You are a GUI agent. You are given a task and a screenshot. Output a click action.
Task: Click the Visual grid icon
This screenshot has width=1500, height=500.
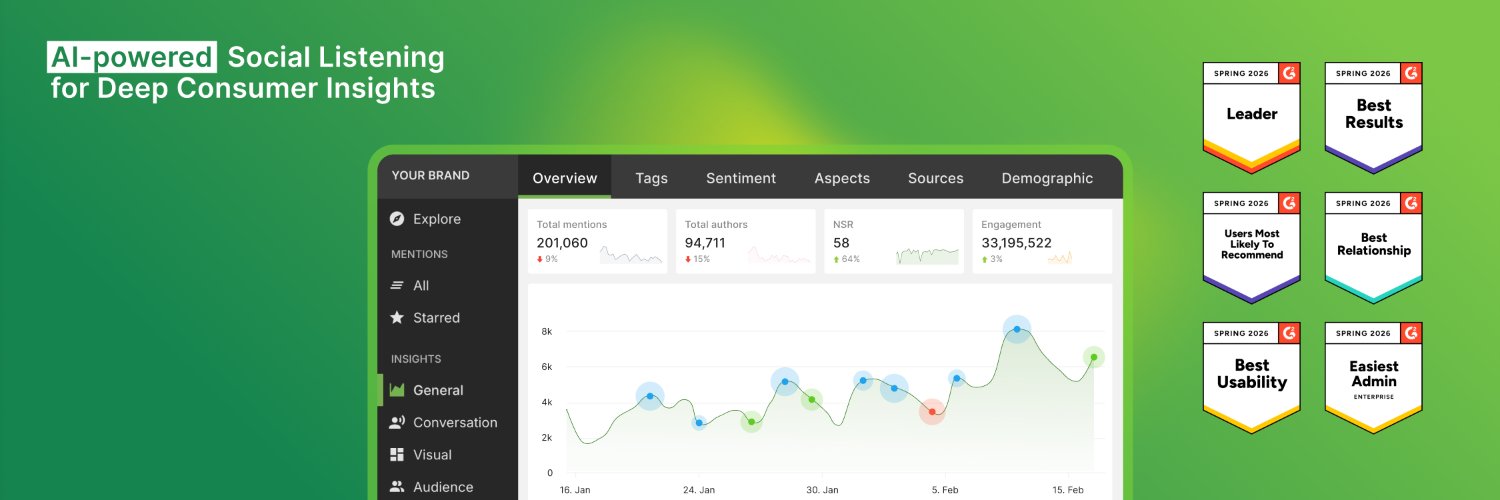point(397,454)
